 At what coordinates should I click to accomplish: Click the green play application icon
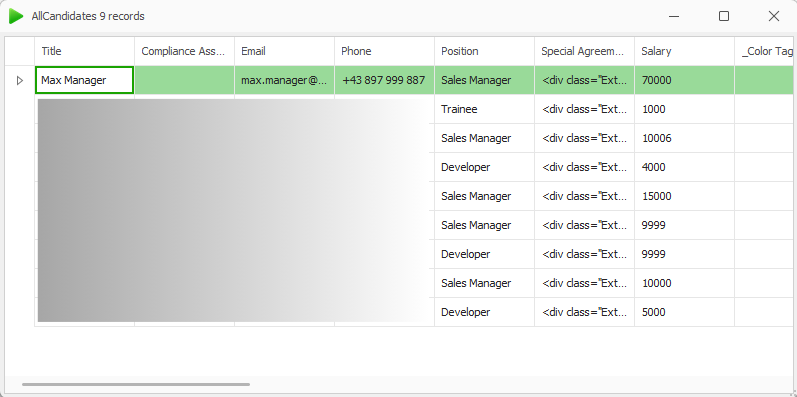click(16, 16)
